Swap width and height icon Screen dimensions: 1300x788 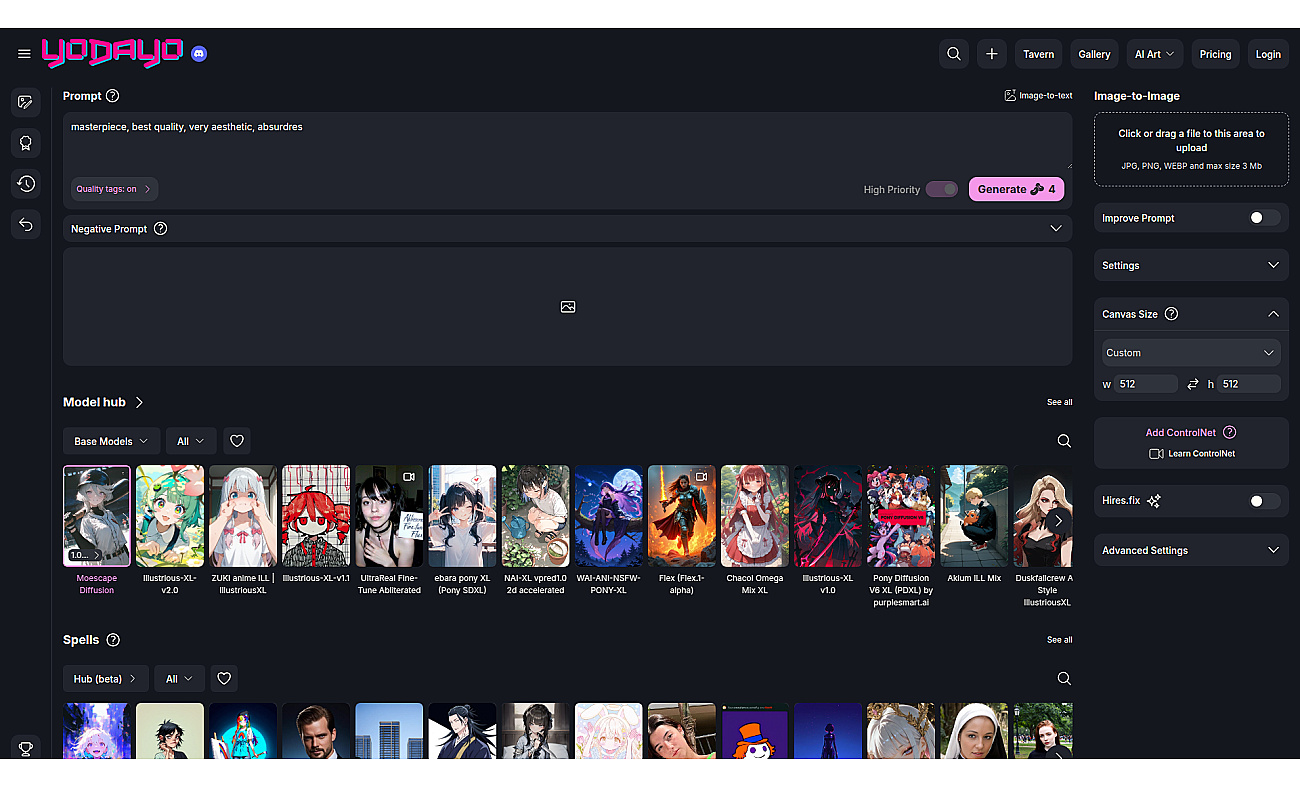tap(1192, 384)
